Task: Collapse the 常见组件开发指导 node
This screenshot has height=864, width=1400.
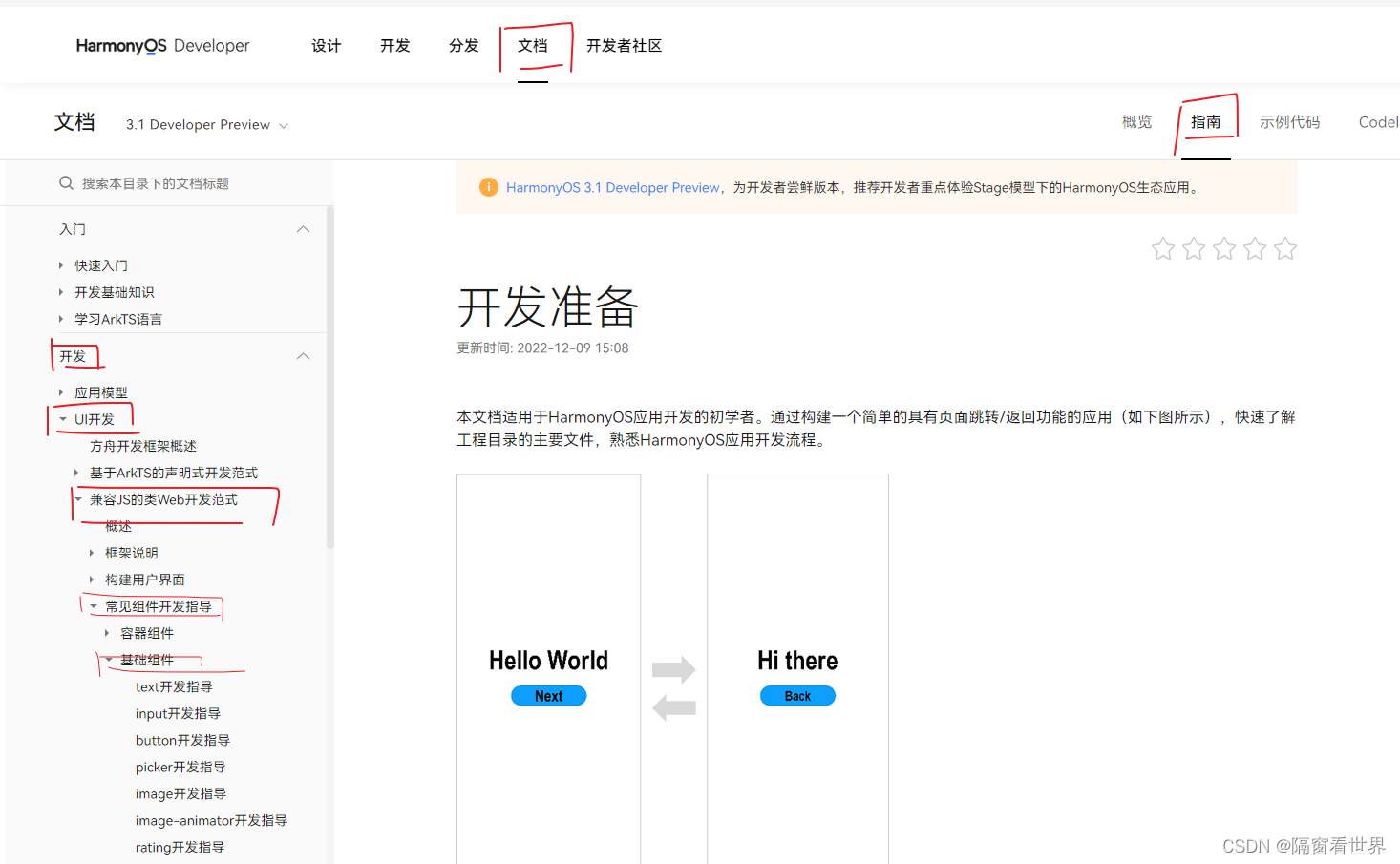Action: pos(94,606)
